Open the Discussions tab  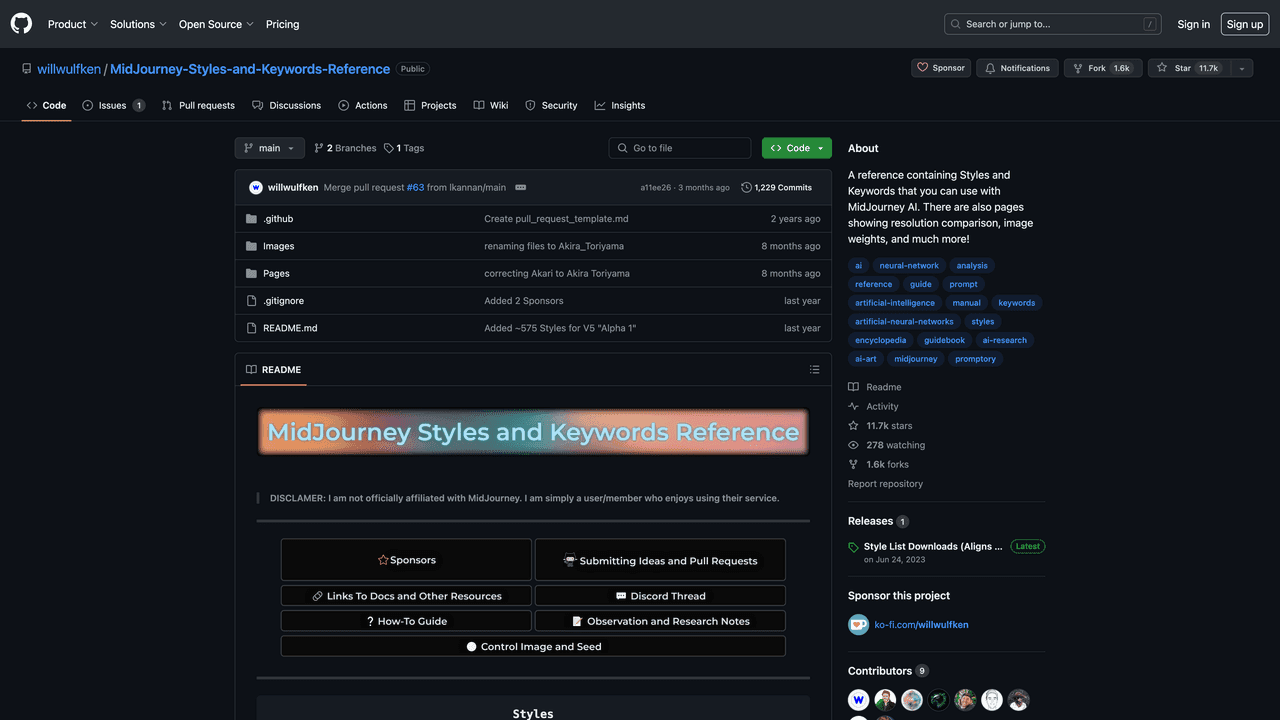(287, 105)
